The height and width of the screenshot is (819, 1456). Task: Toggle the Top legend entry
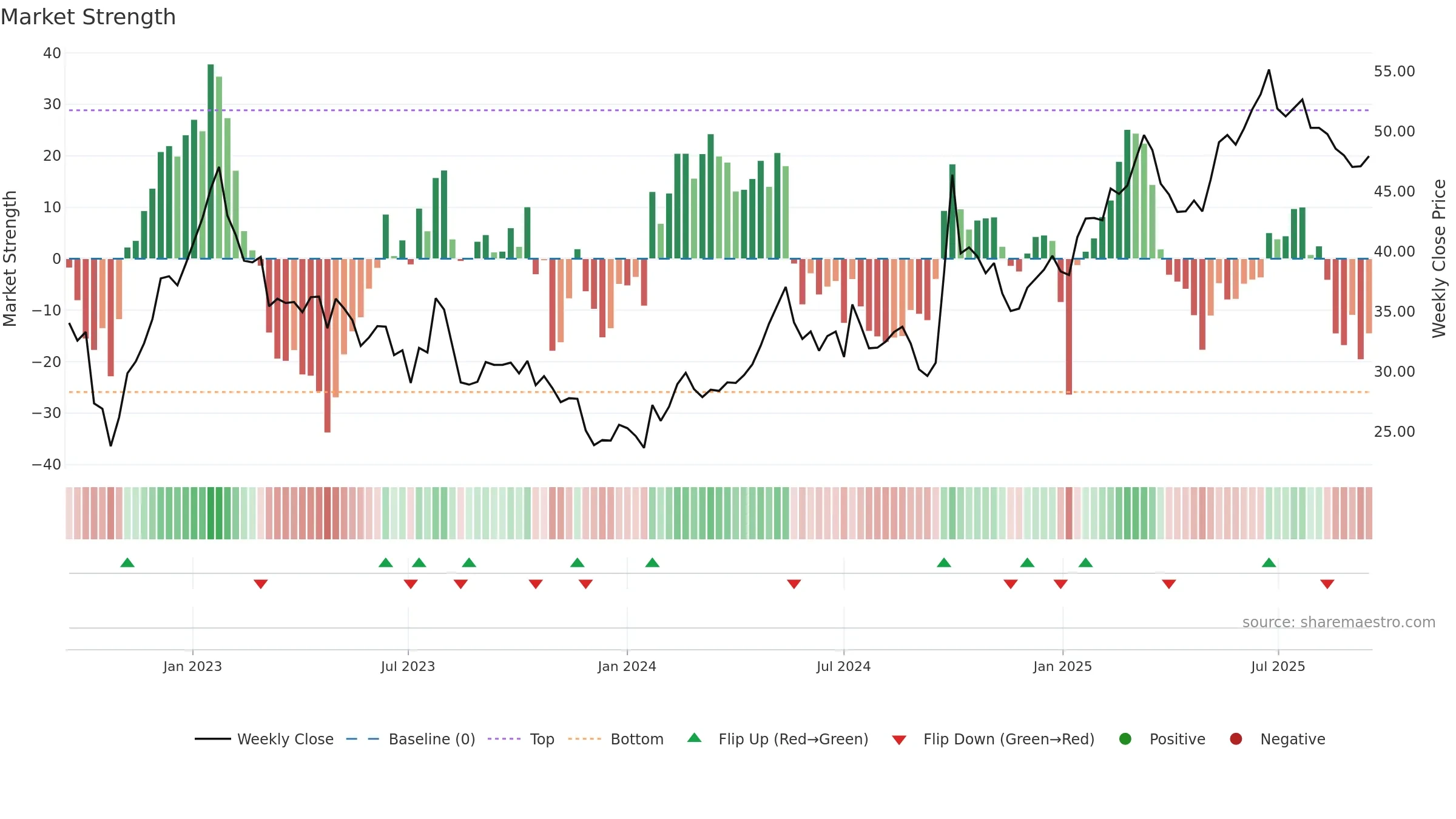[521, 739]
